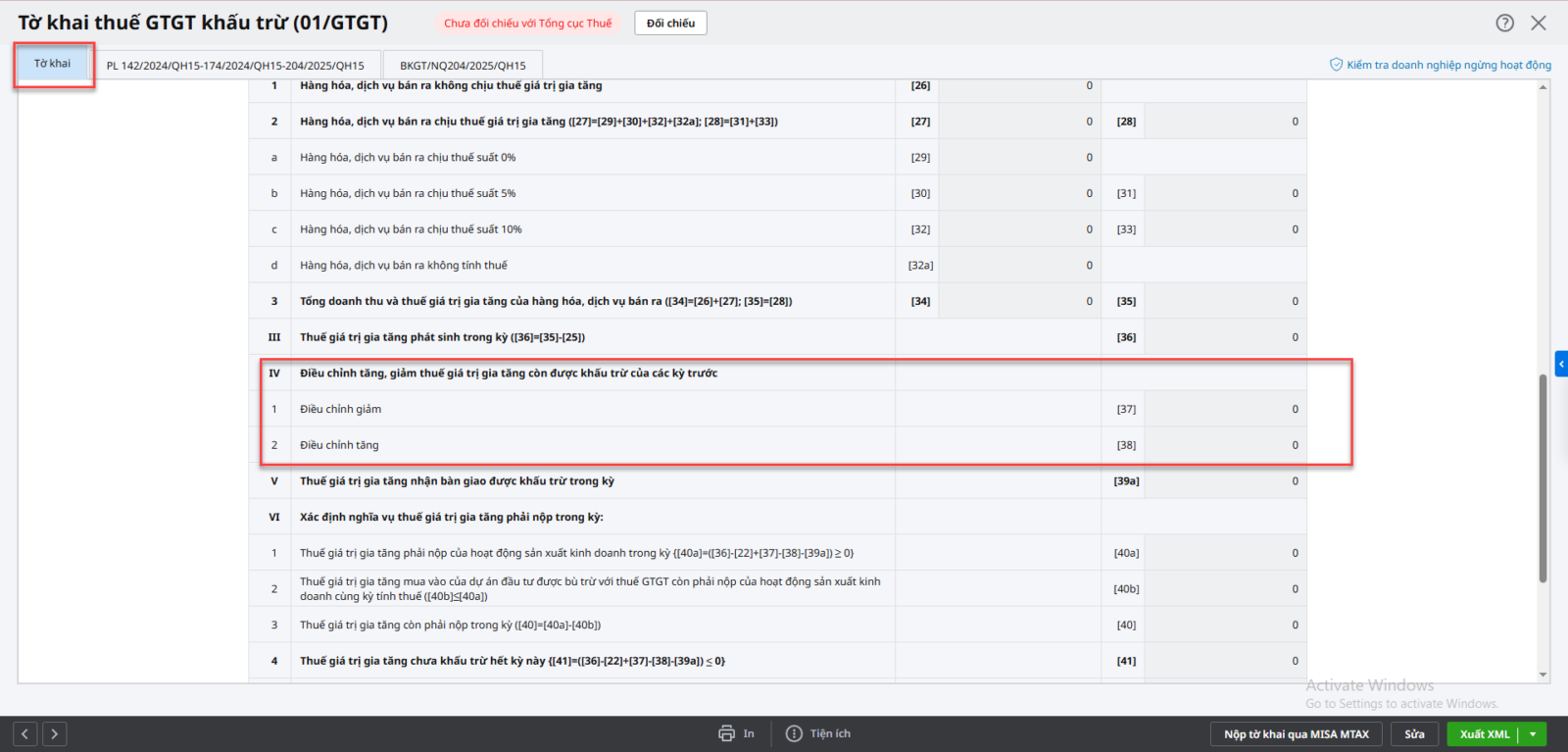
Task: Go to previous record arrow
Action: point(25,733)
